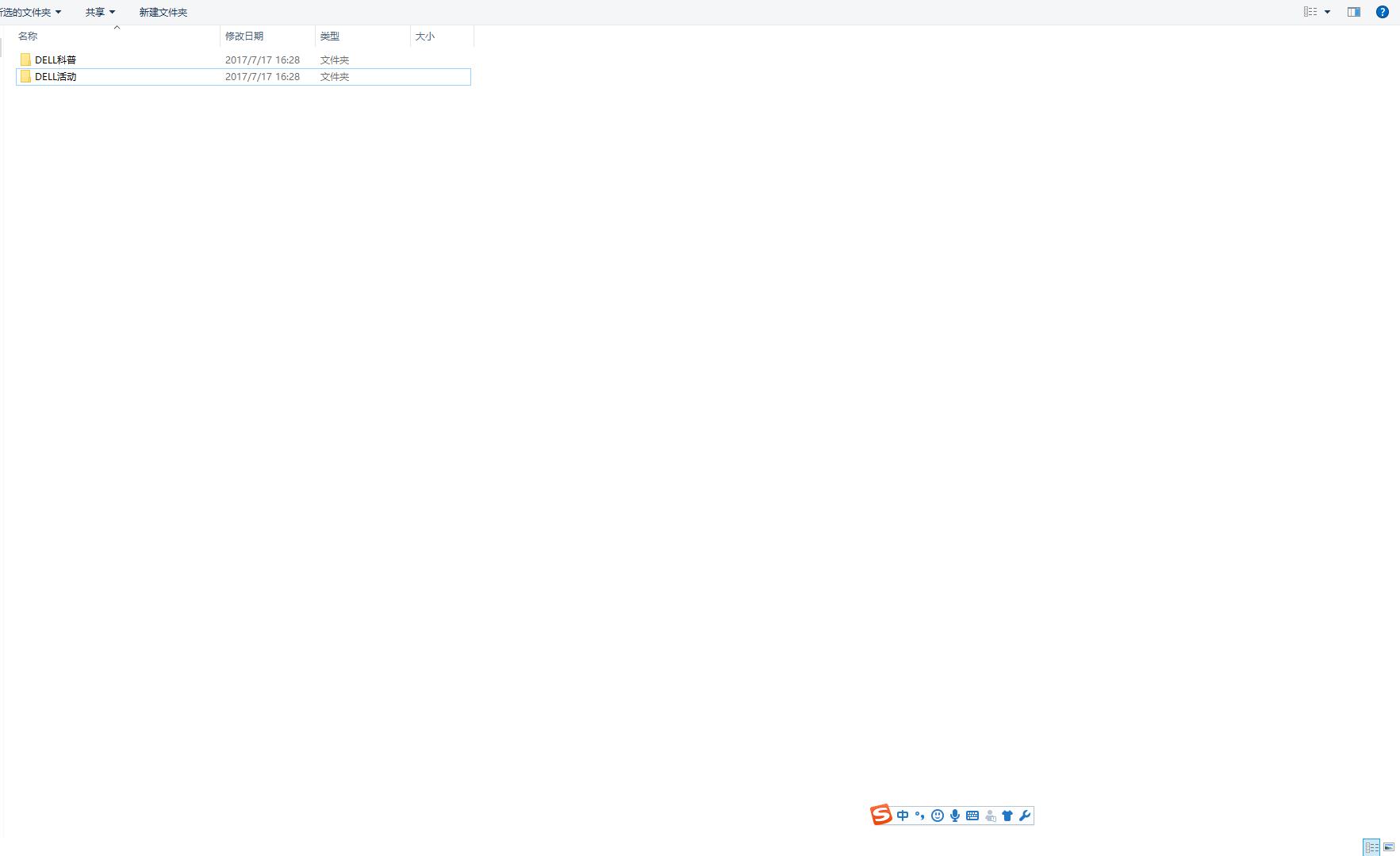Open the Sogou soft keyboard

972,816
